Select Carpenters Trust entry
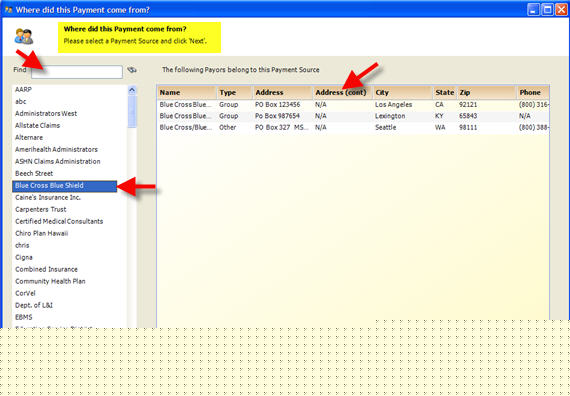 [x=41, y=209]
